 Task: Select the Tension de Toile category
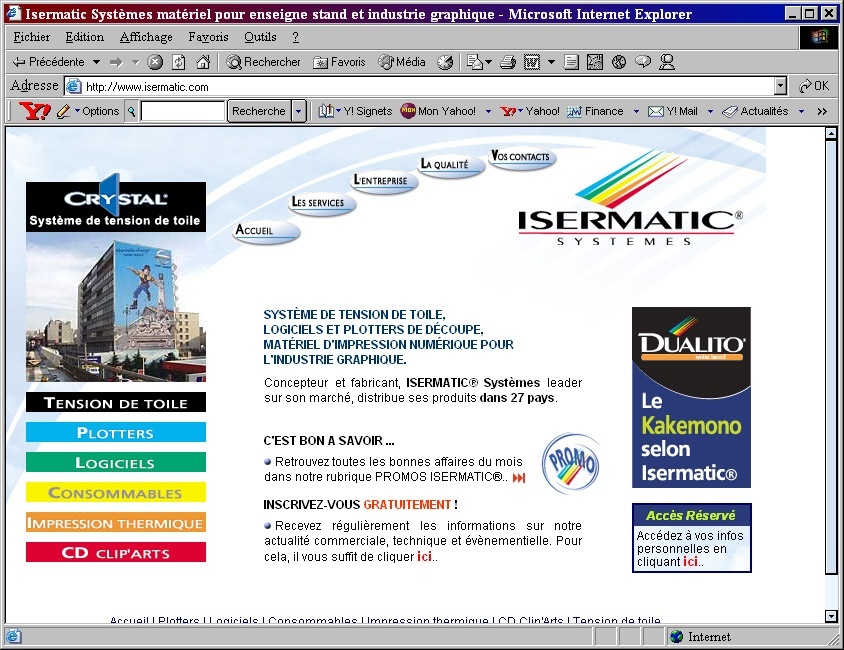(116, 402)
